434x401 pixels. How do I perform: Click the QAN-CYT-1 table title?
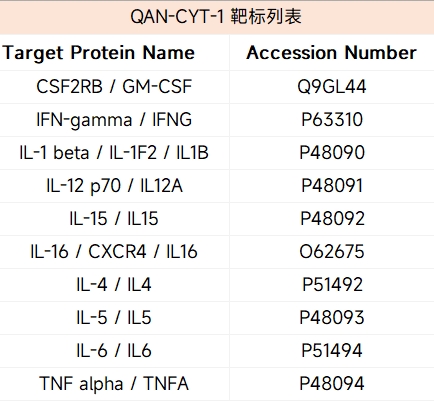[x=216, y=17]
